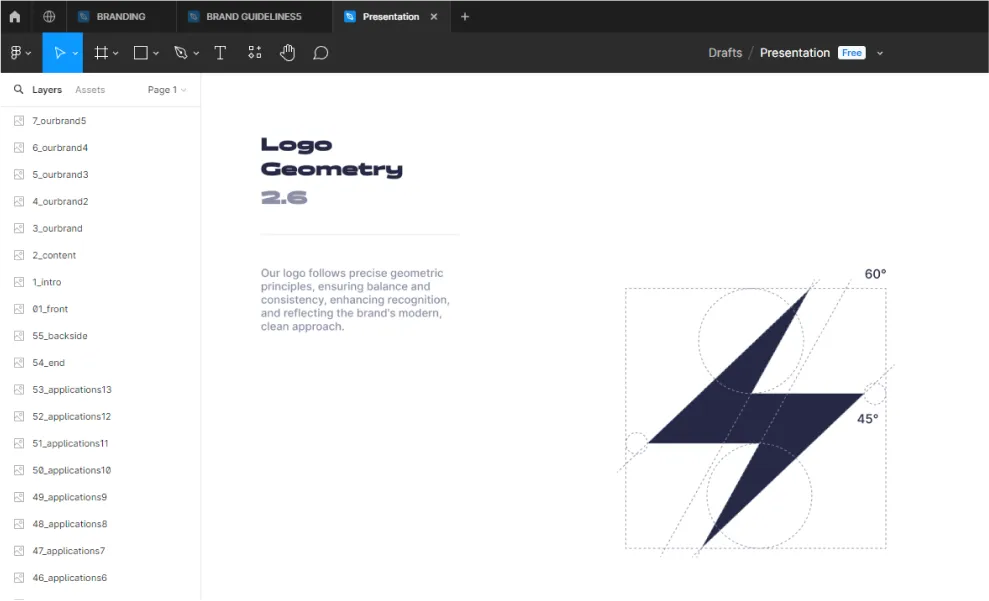
Task: Open the Figma main menu
Action: (19, 53)
